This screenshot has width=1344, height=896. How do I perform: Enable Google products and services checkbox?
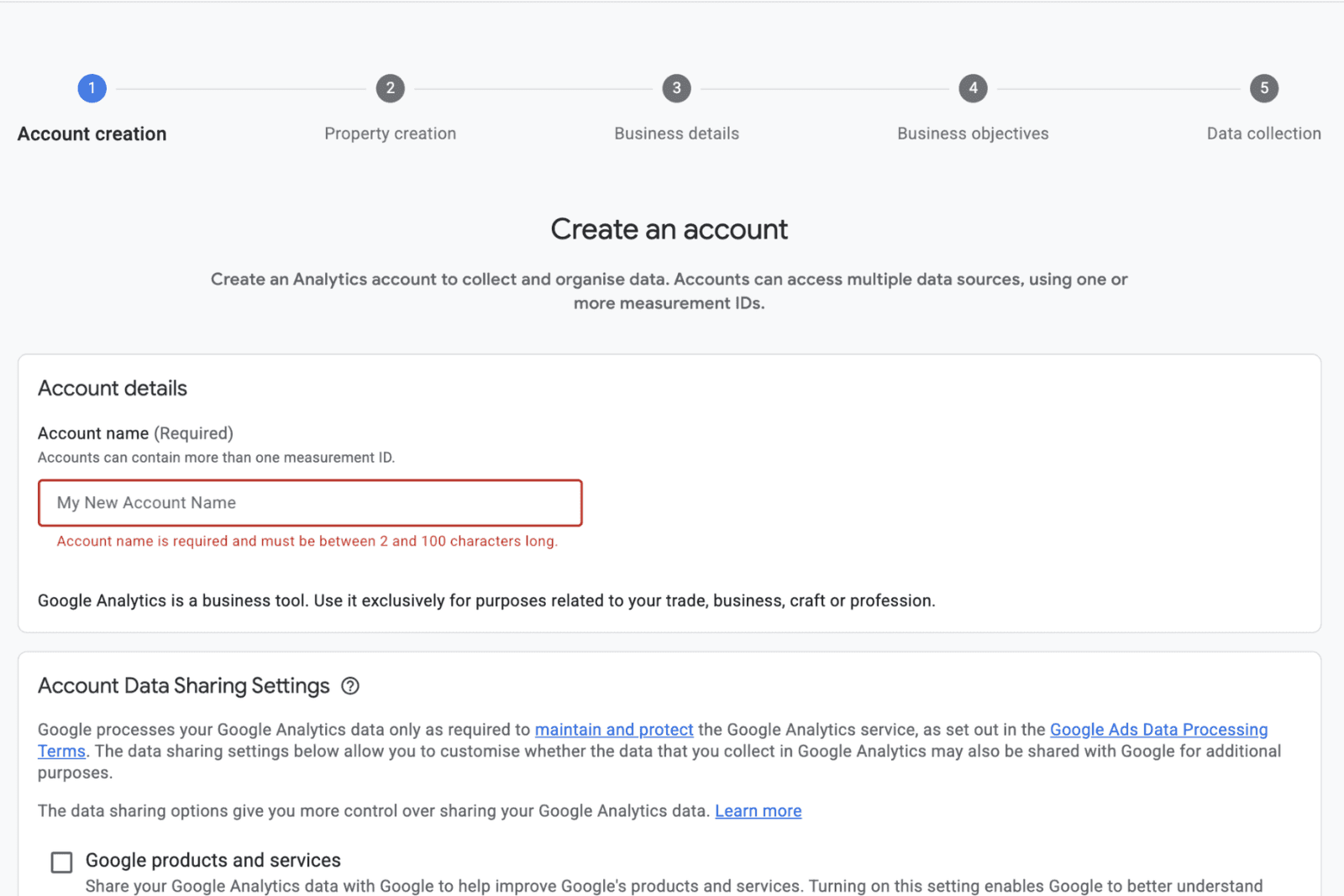tap(61, 862)
